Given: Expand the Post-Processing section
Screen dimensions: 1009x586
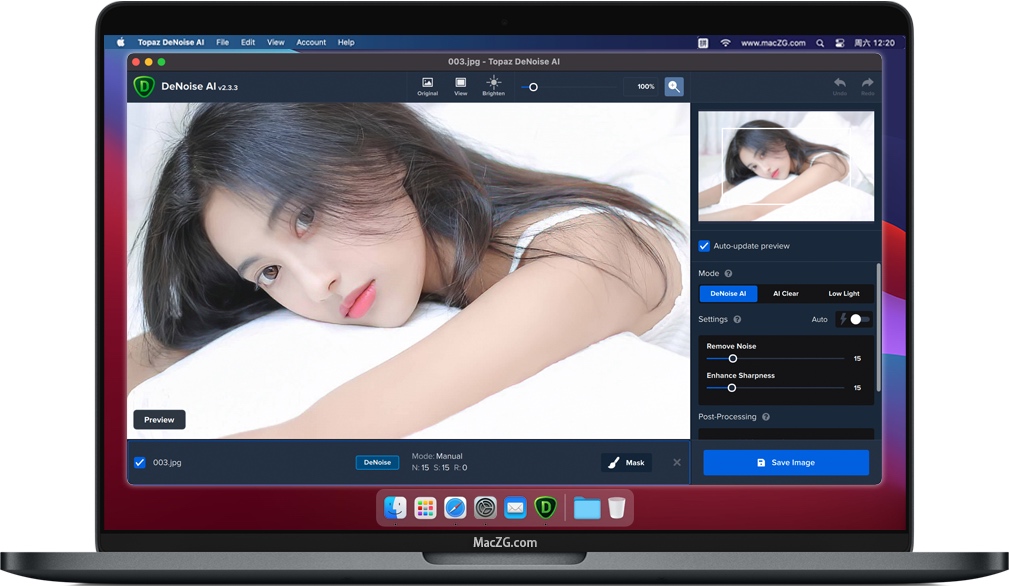Looking at the screenshot, I should click(728, 417).
